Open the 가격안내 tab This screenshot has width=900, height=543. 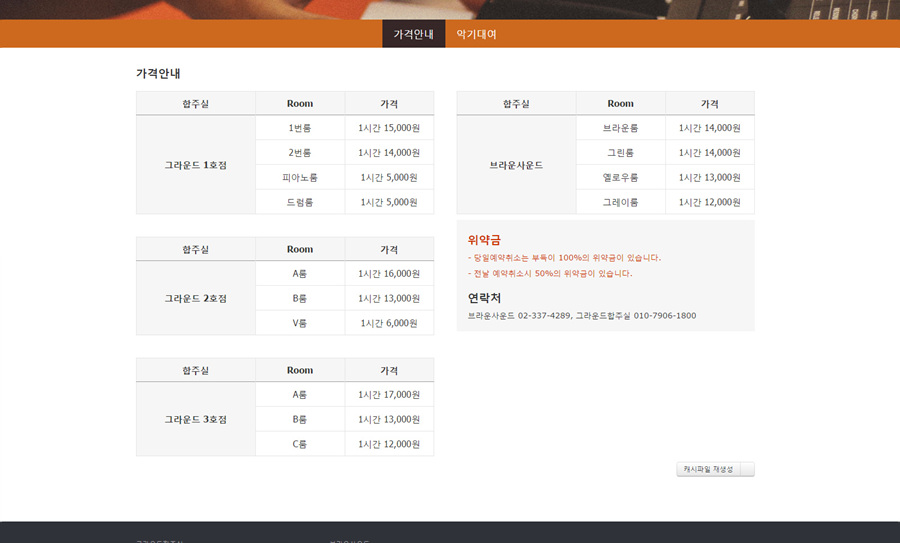pos(413,34)
